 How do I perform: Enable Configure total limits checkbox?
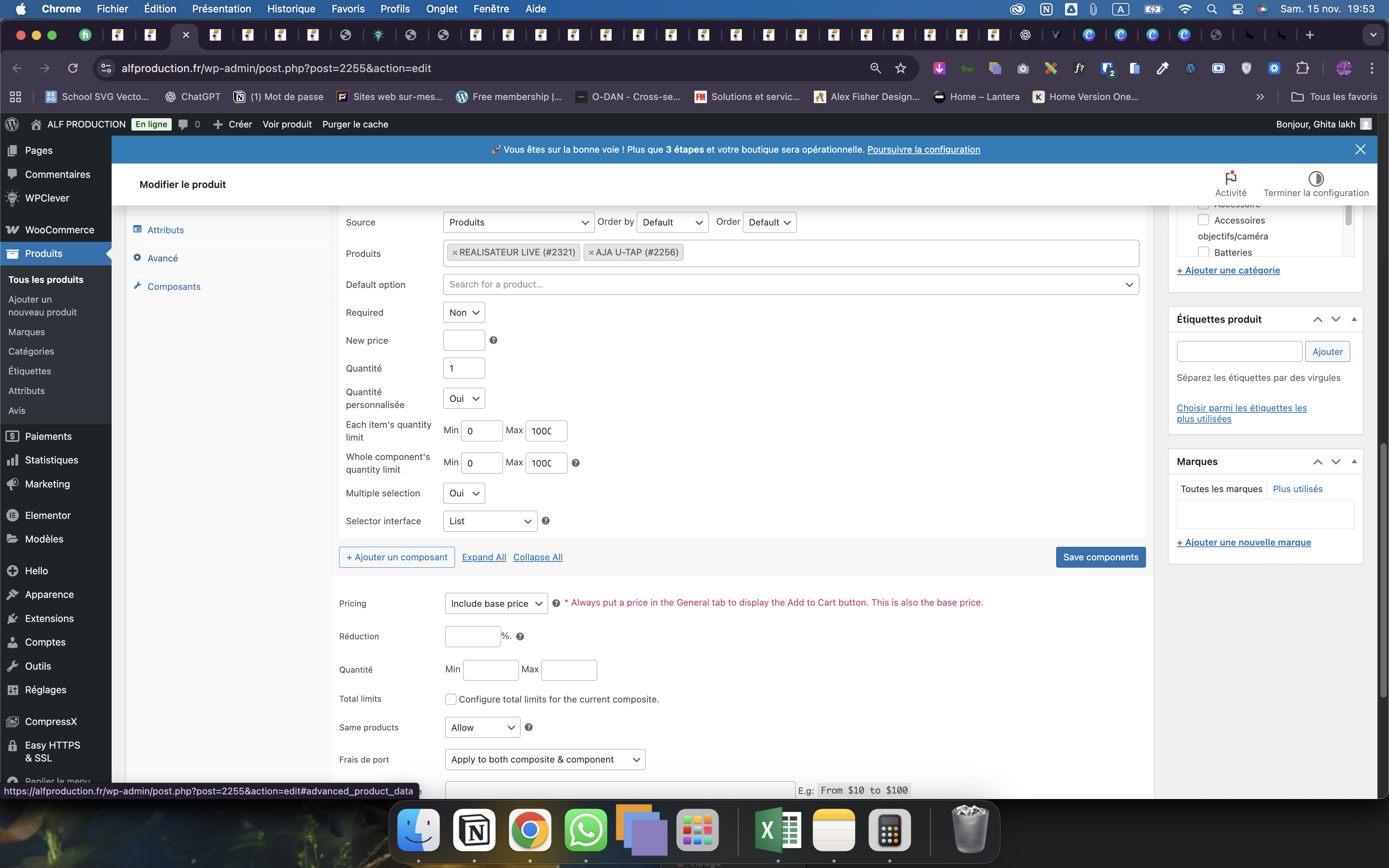coord(451,699)
